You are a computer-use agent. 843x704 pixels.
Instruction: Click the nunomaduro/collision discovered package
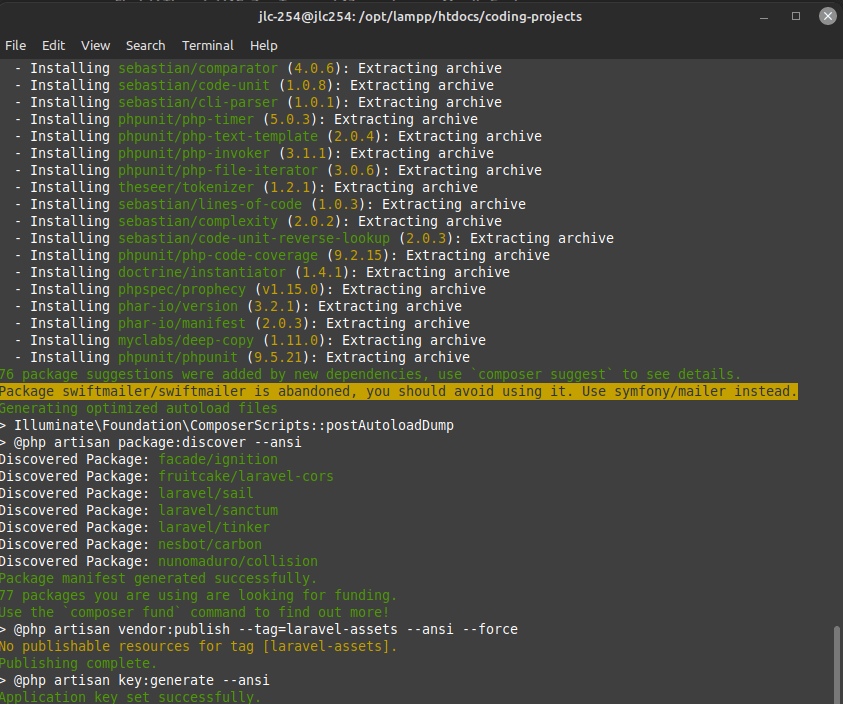(238, 561)
